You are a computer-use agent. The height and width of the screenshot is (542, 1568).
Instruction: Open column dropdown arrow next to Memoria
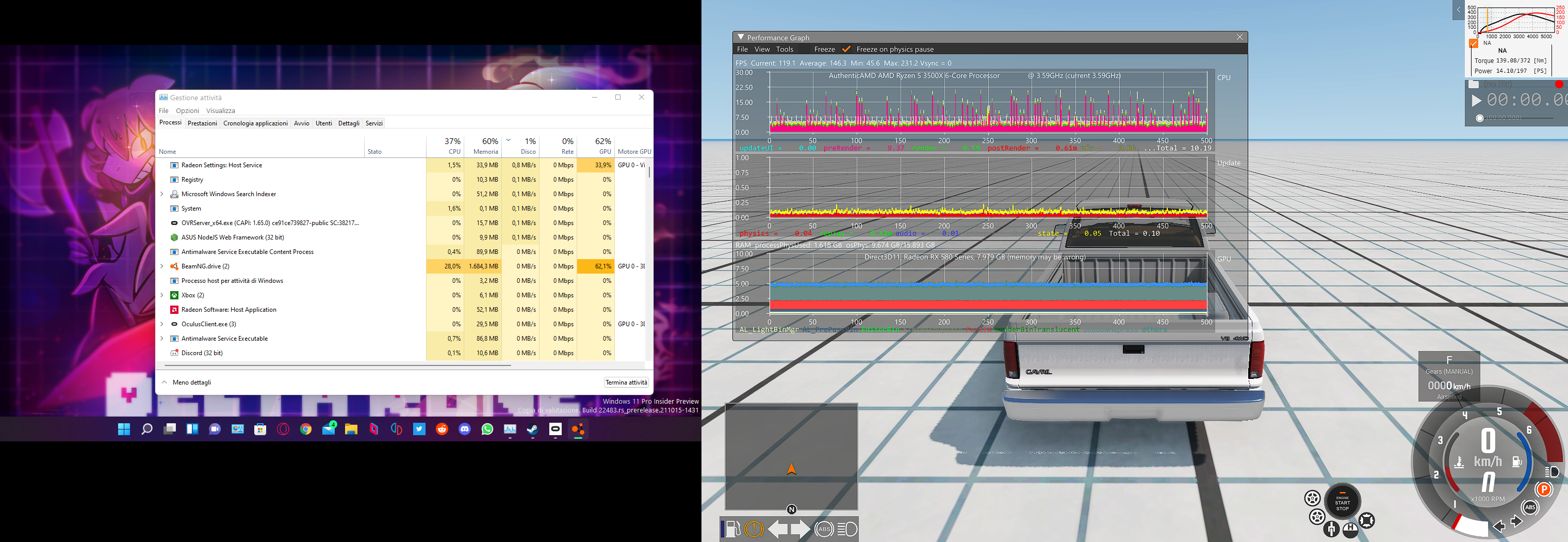(508, 140)
